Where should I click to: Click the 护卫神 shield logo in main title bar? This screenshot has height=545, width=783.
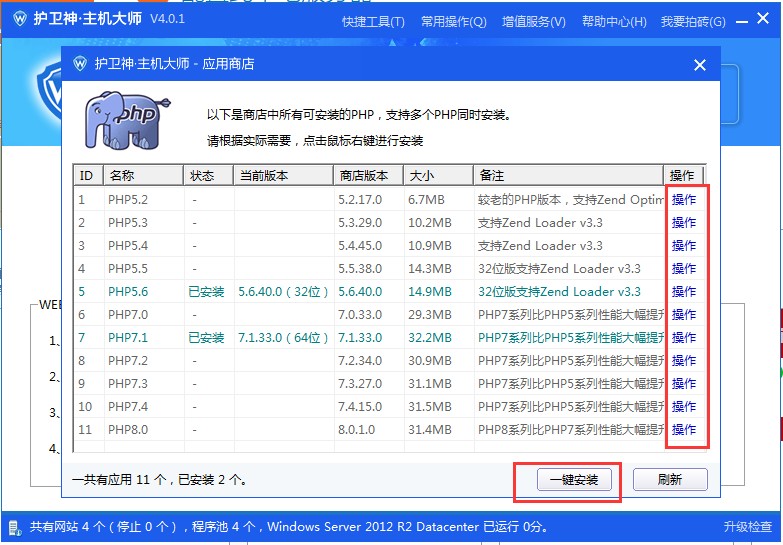click(x=19, y=19)
